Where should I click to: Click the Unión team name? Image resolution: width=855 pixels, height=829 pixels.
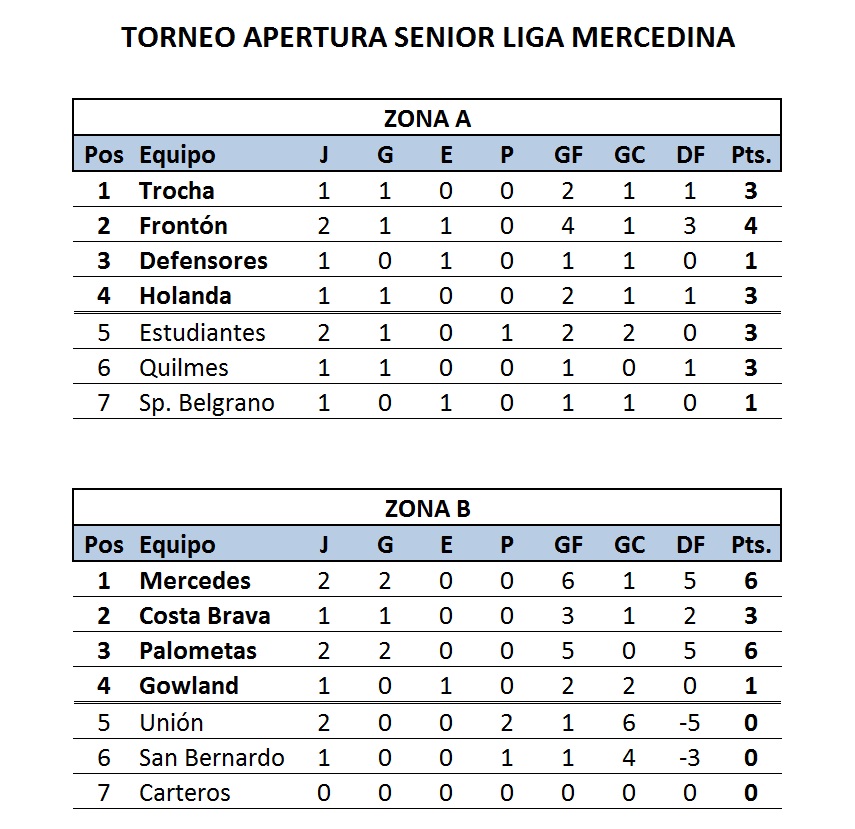[x=171, y=723]
